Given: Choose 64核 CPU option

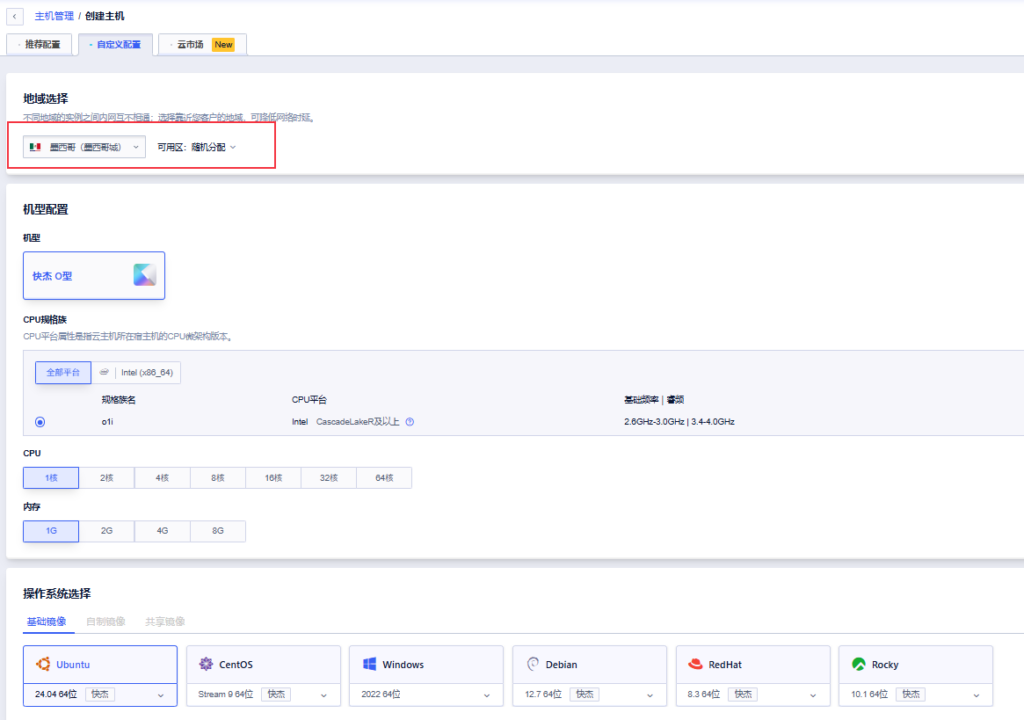Looking at the screenshot, I should [x=384, y=478].
